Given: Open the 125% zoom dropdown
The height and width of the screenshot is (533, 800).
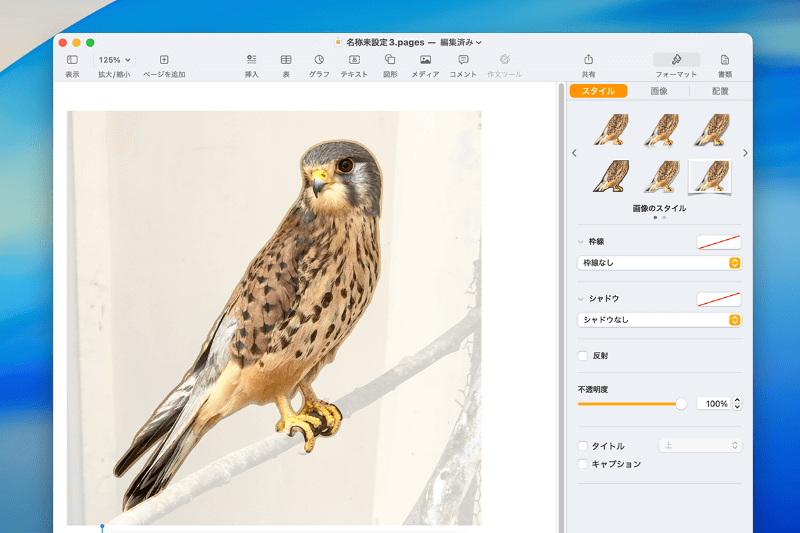Looking at the screenshot, I should [114, 60].
